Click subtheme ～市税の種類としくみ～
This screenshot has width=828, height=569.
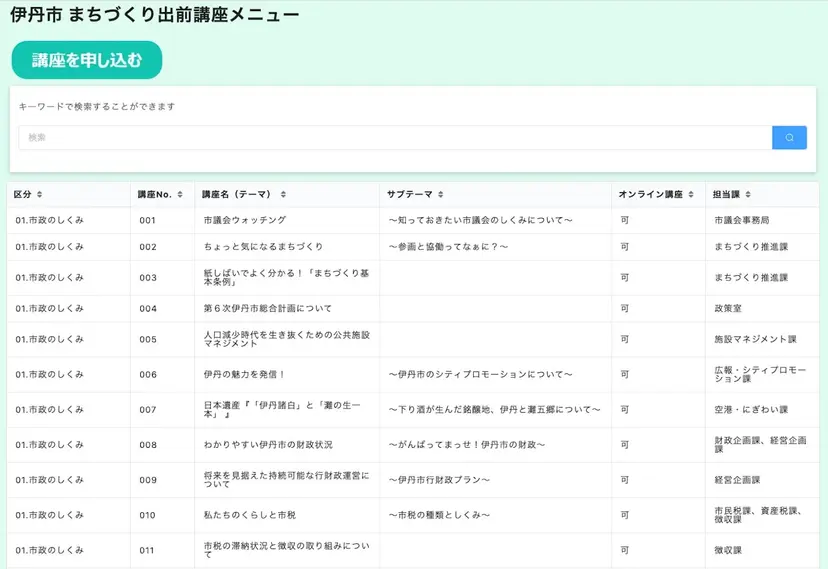(x=439, y=515)
